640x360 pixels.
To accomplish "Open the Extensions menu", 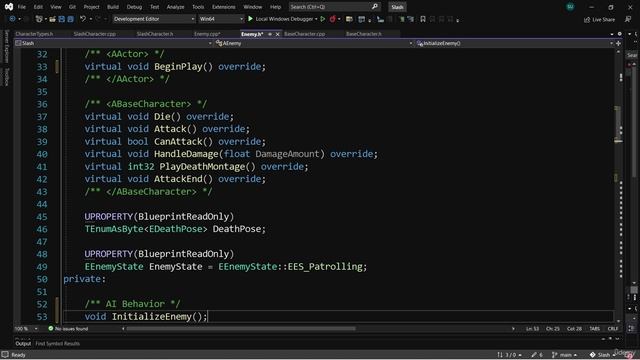I will pyautogui.click(x=224, y=7).
